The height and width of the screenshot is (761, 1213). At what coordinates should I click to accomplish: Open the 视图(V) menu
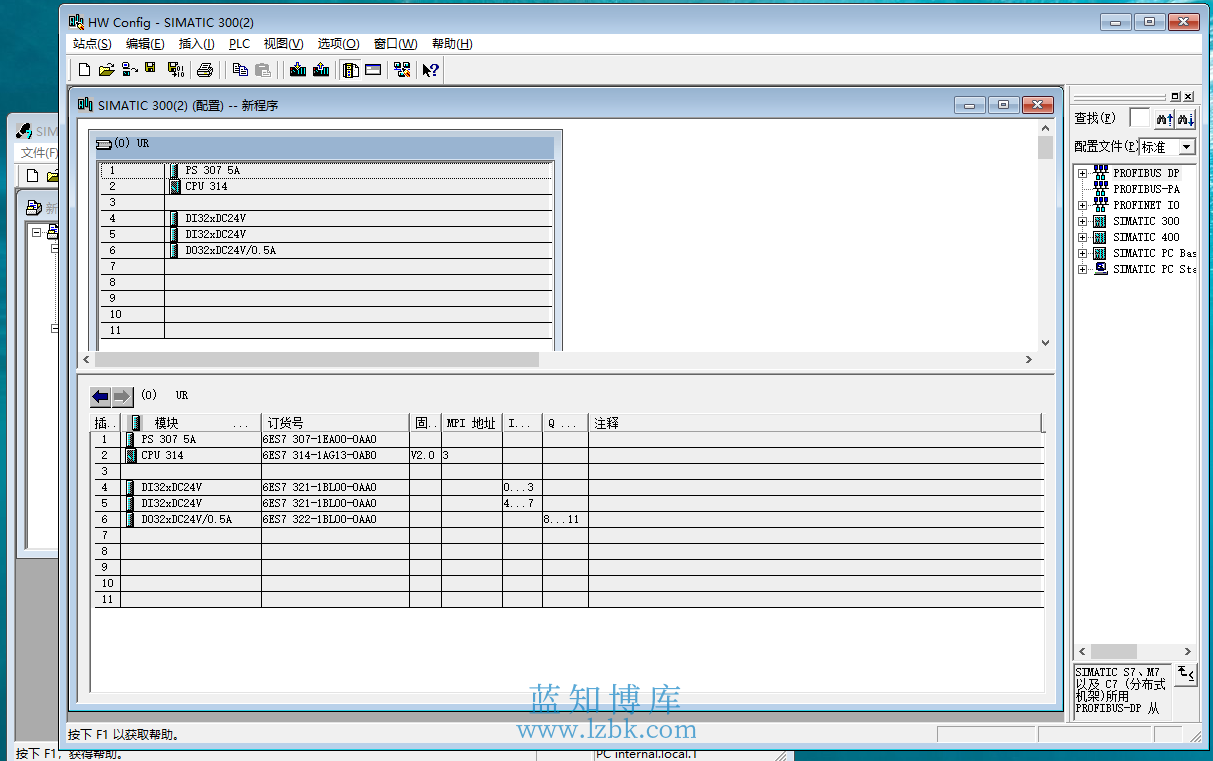point(283,44)
